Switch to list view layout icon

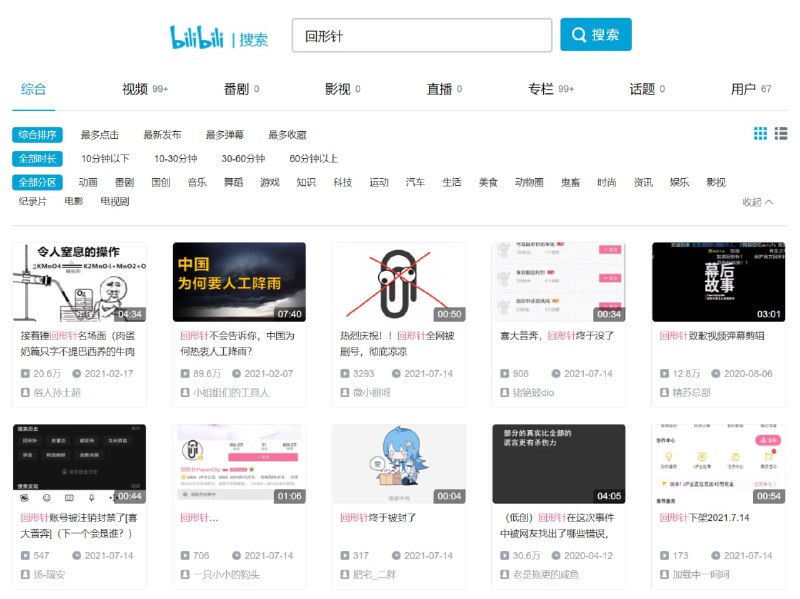tap(781, 134)
